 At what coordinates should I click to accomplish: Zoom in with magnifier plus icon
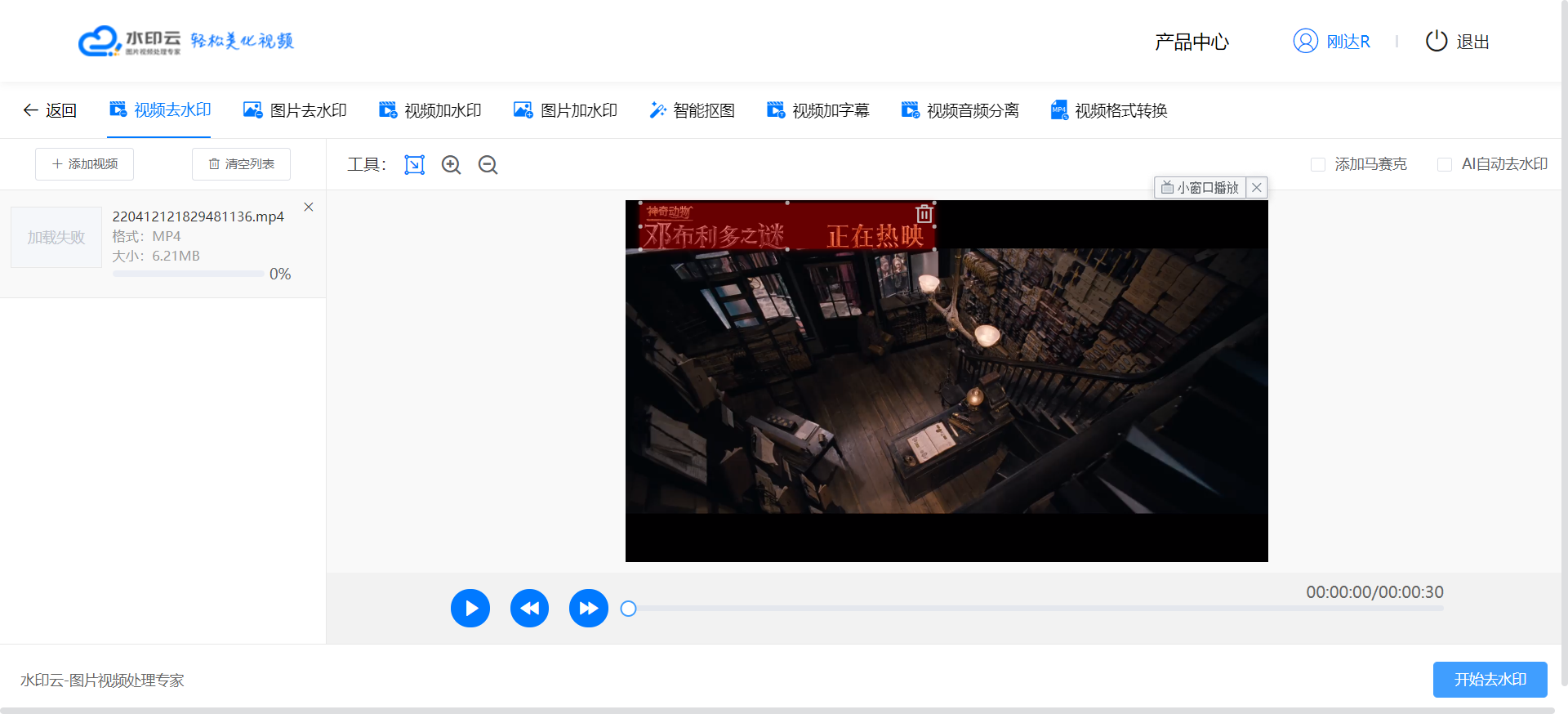point(452,165)
